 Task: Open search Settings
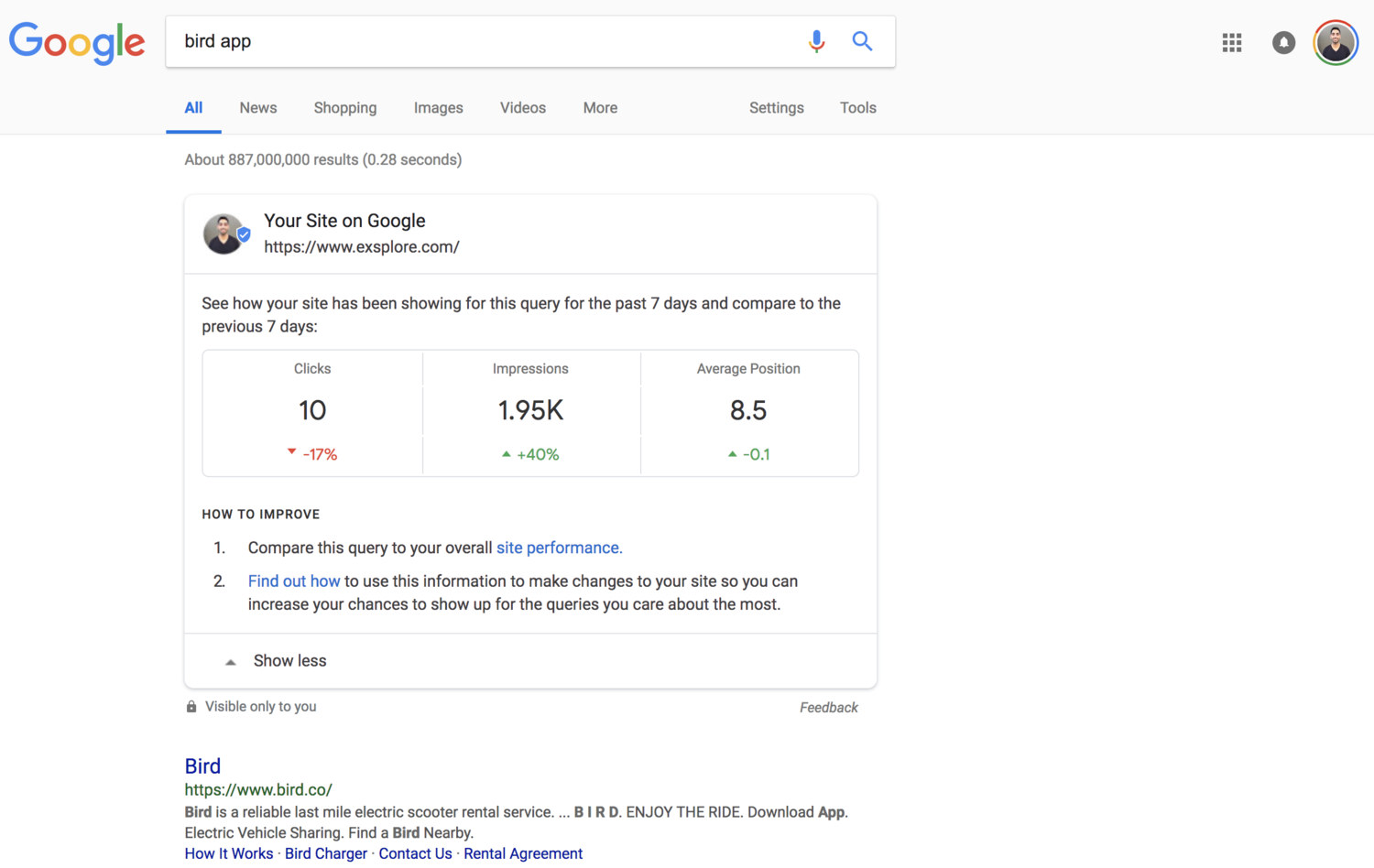[777, 108]
